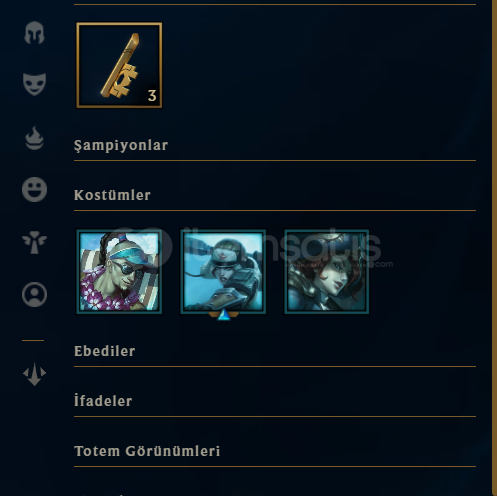Select the emotes smiley face icon
The width and height of the screenshot is (497, 496).
(34, 189)
